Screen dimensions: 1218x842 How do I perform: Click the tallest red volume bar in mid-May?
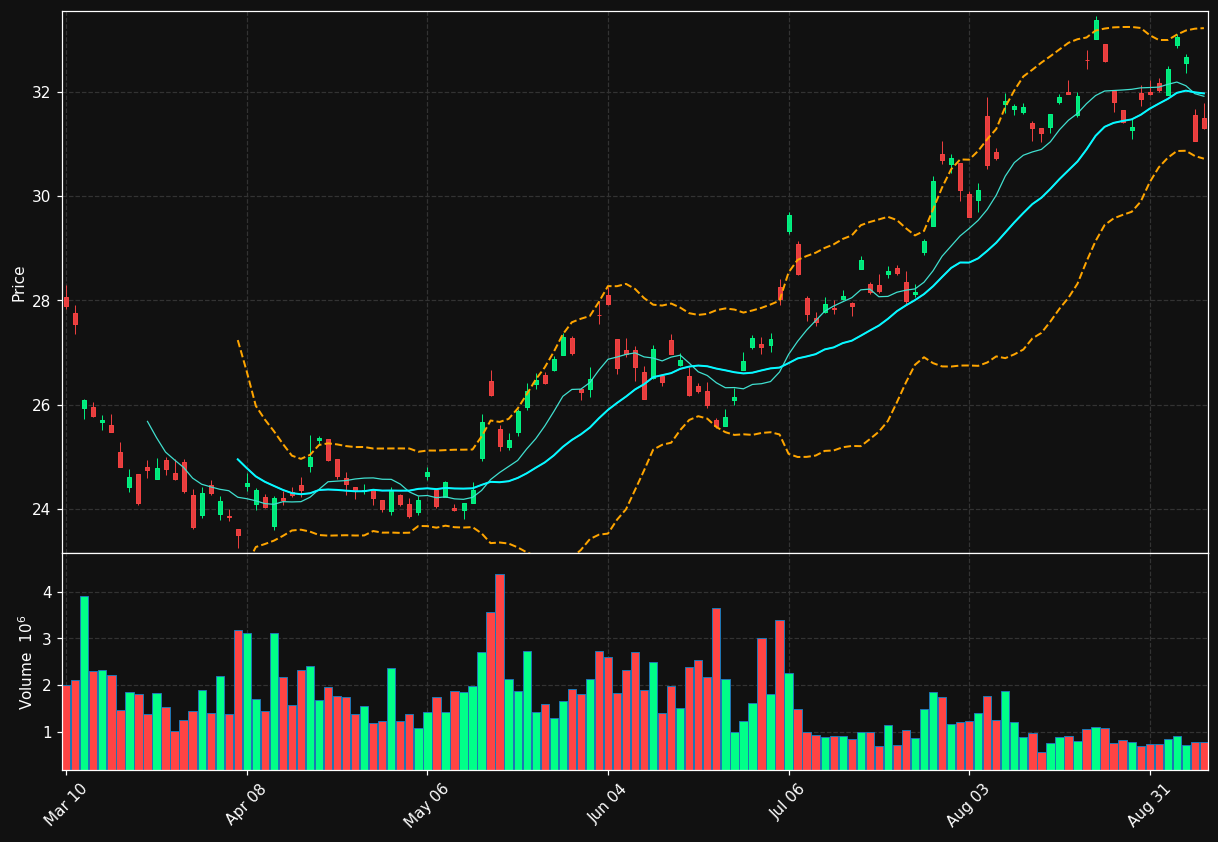pyautogui.click(x=500, y=672)
